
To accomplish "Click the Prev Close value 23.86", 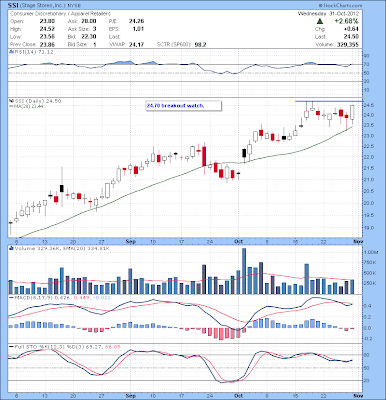I will (47, 44).
